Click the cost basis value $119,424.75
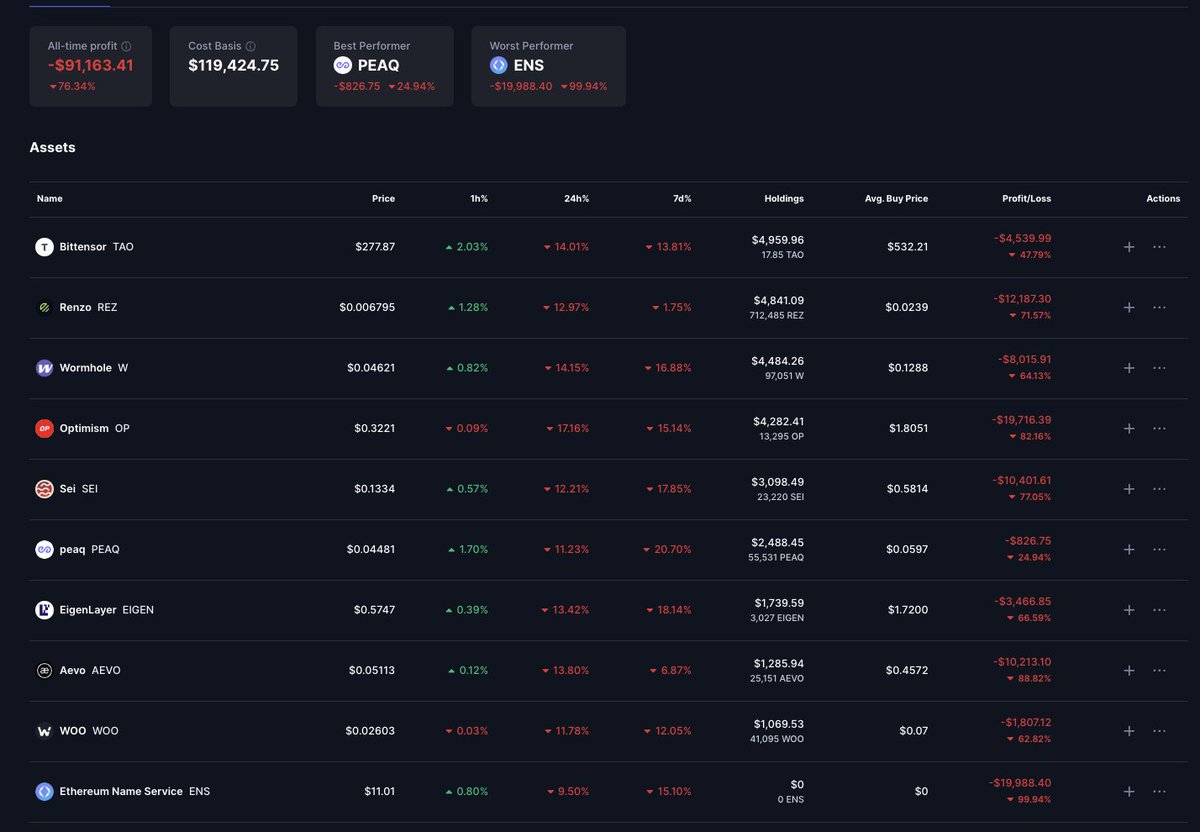Viewport: 1200px width, 832px height. (x=234, y=66)
